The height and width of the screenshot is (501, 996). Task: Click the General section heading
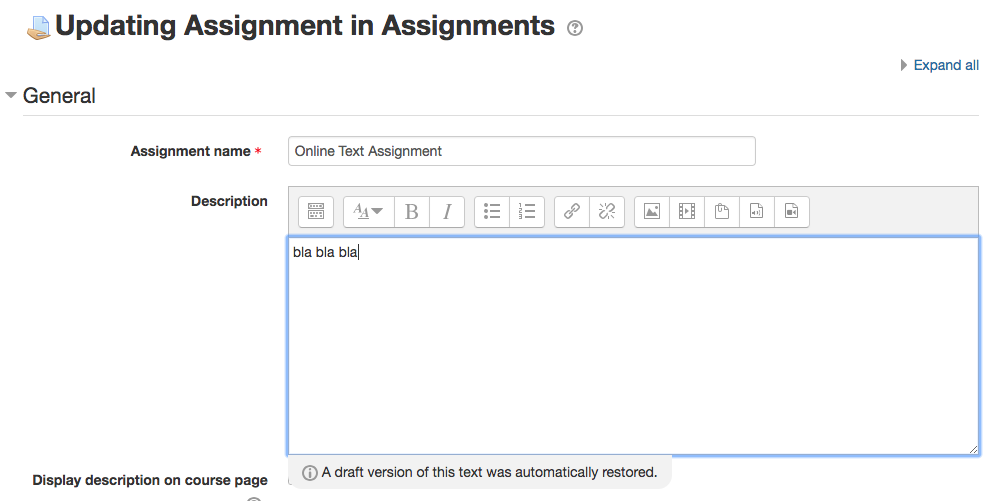59,96
